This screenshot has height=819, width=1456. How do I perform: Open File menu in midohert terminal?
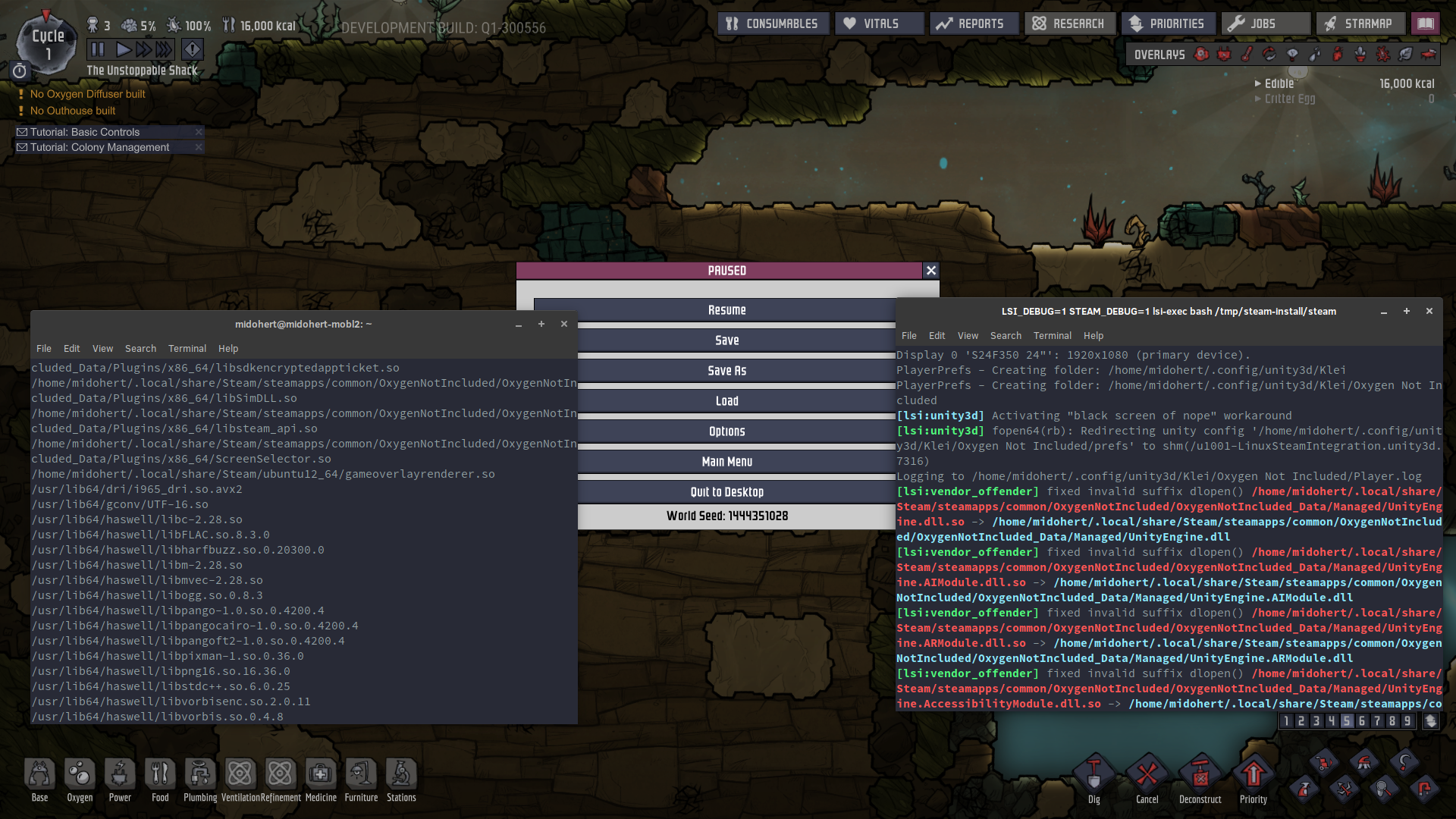(44, 349)
